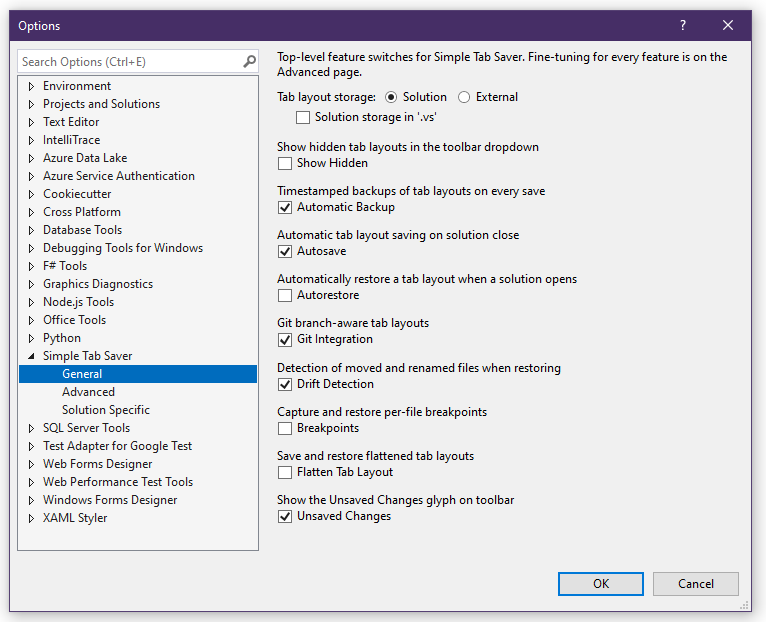
Task: Select the Solution storage radio button
Action: click(x=391, y=97)
